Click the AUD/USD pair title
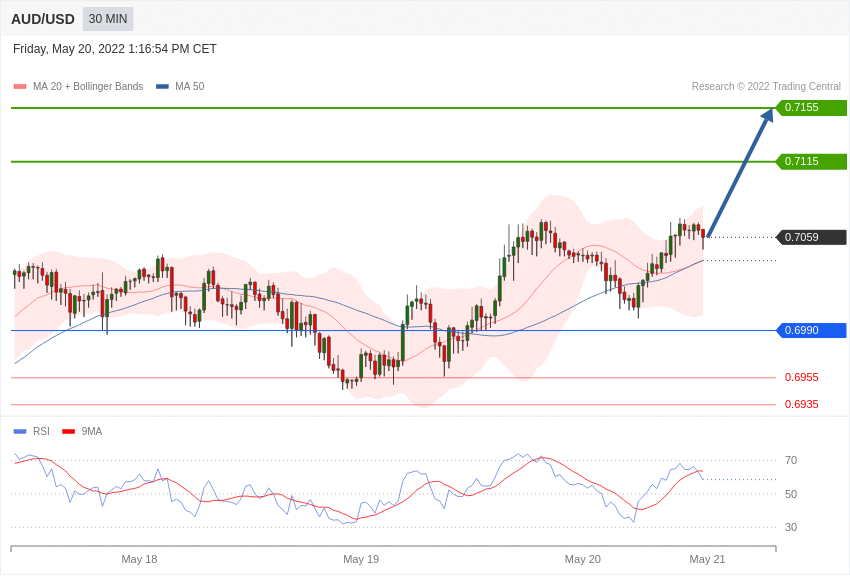 [x=43, y=20]
